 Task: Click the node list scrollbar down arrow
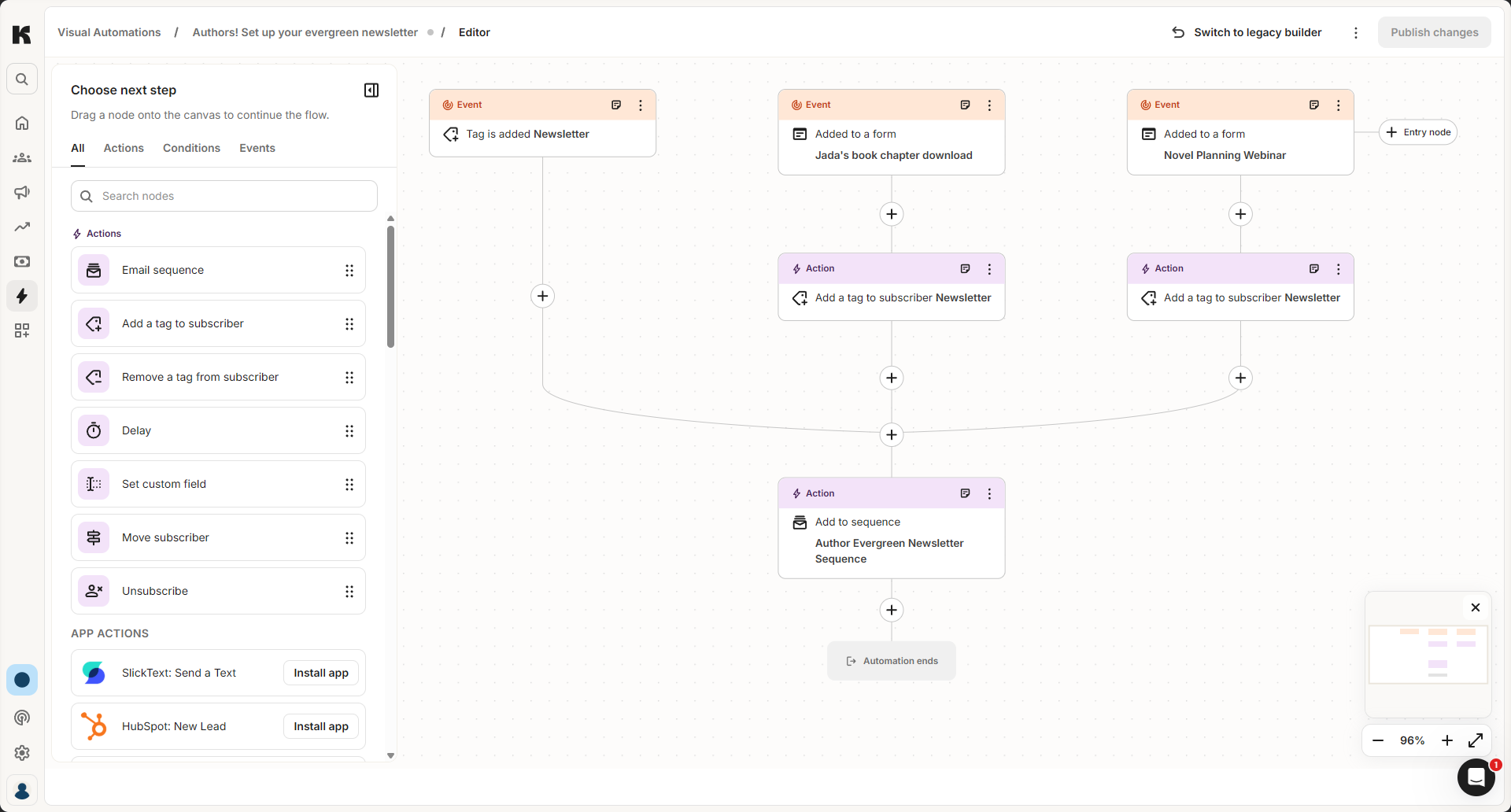(390, 756)
